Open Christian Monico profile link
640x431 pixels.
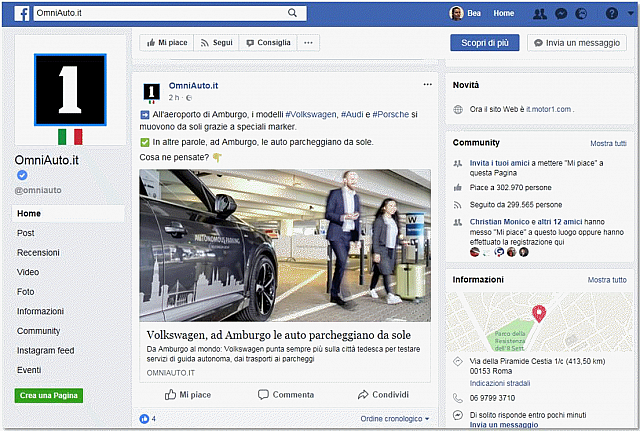coord(499,222)
